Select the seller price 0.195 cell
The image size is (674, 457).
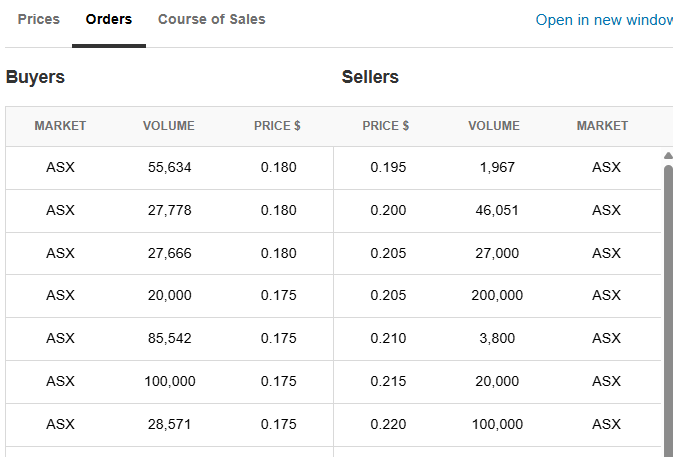click(388, 168)
